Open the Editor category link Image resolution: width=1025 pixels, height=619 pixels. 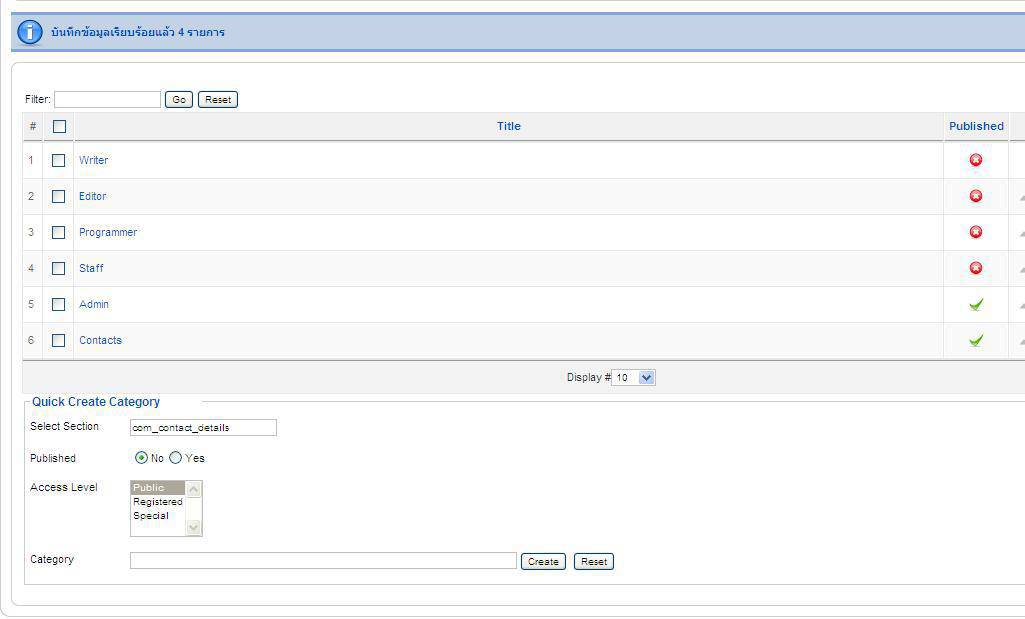point(92,196)
